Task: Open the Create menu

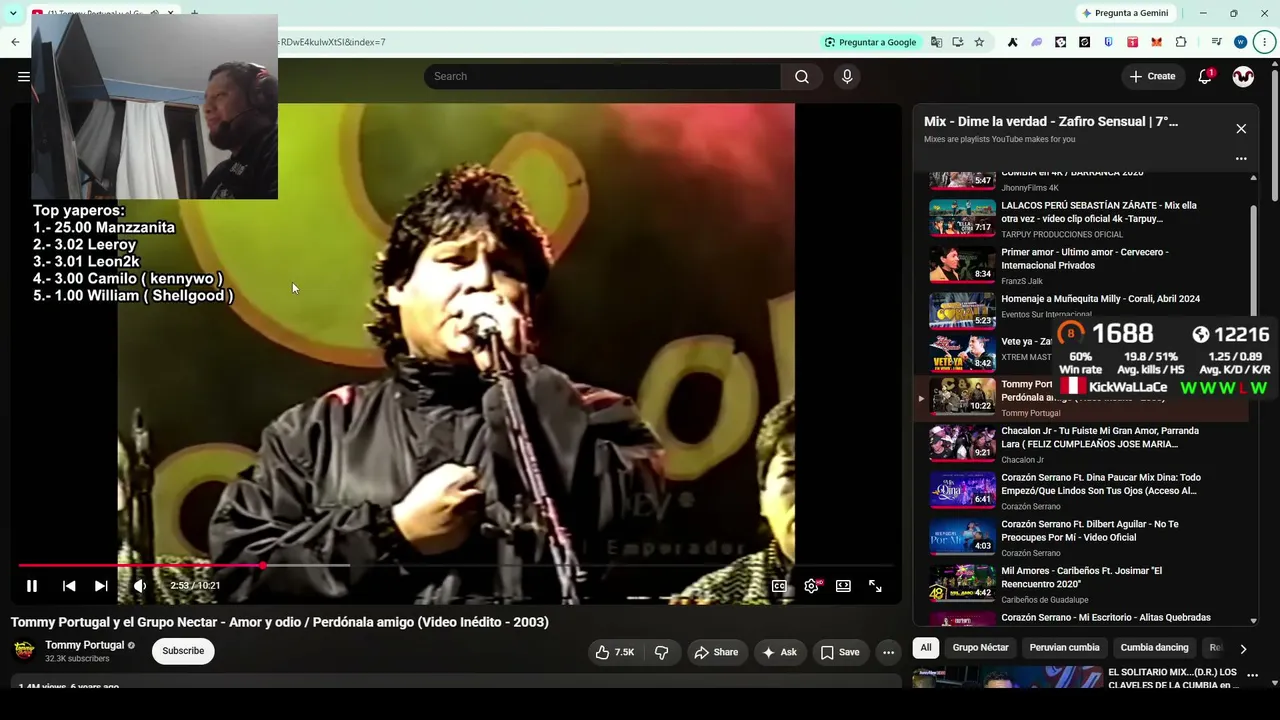Action: pos(1152,76)
